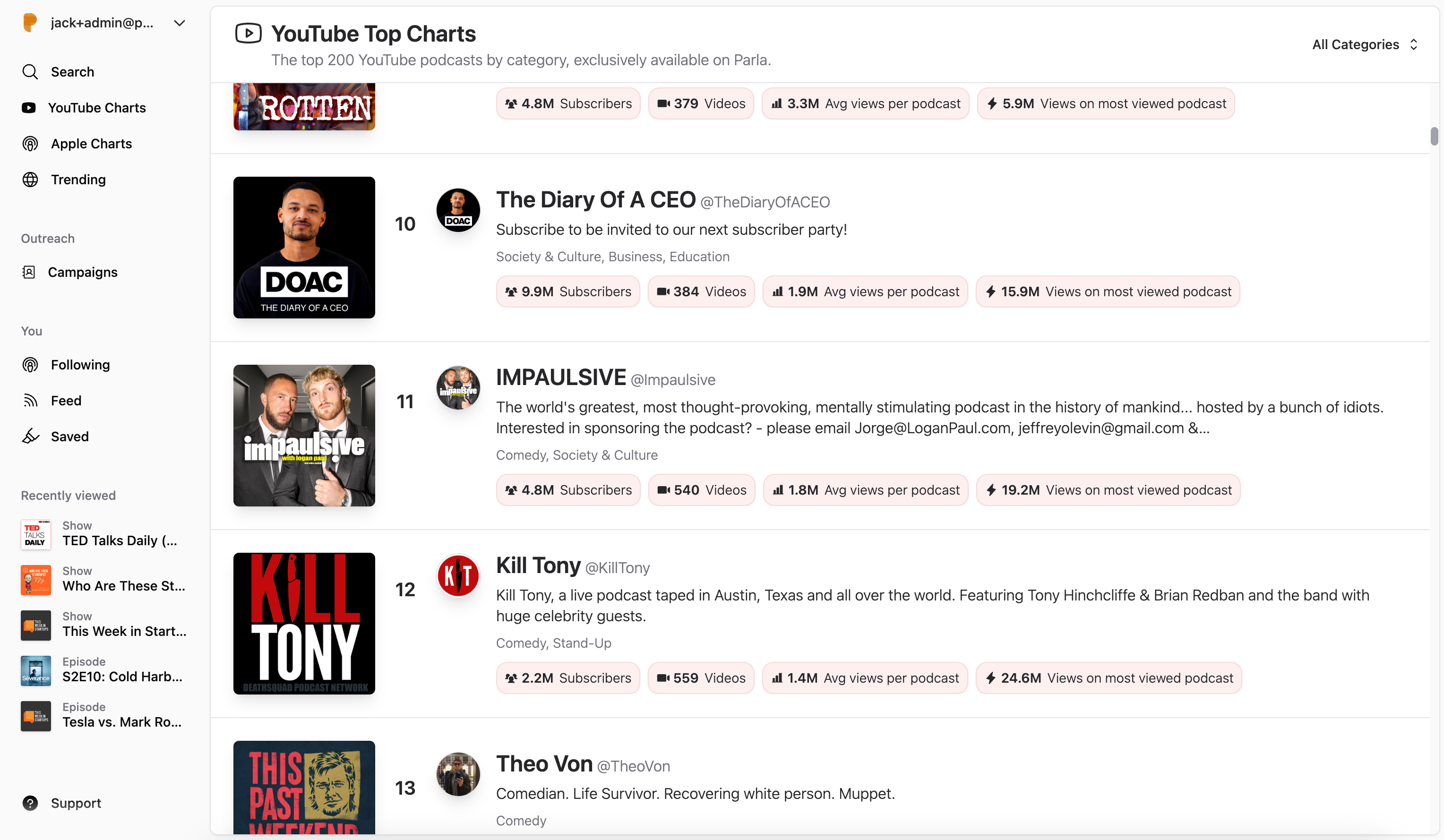Click the 3.3M Avg views per podcast badge

(x=865, y=104)
